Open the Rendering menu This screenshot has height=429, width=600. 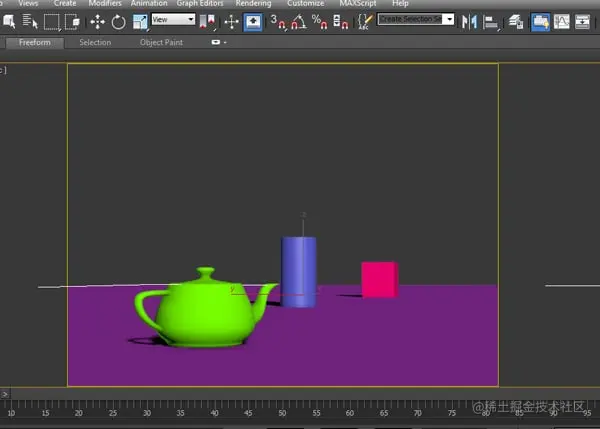pyautogui.click(x=253, y=3)
